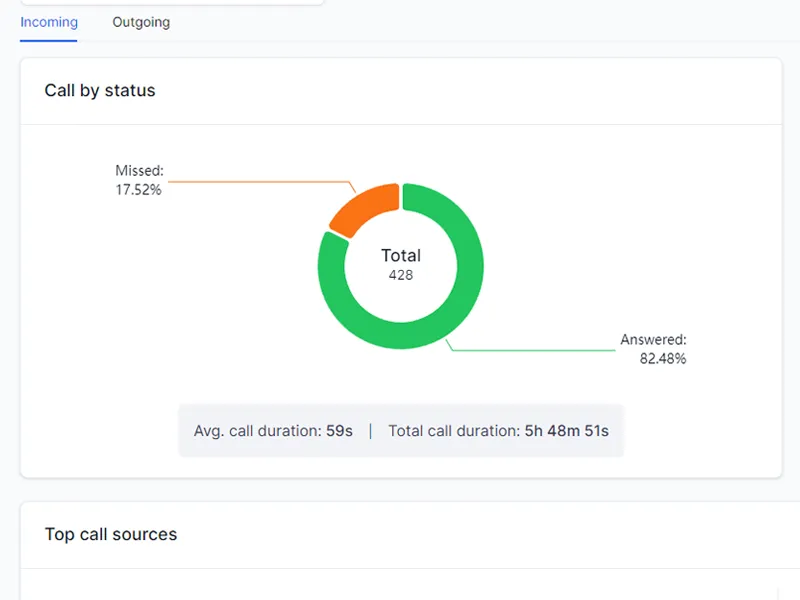Click the blue underline beneath Incoming tab
Image resolution: width=800 pixels, height=600 pixels.
[x=49, y=41]
